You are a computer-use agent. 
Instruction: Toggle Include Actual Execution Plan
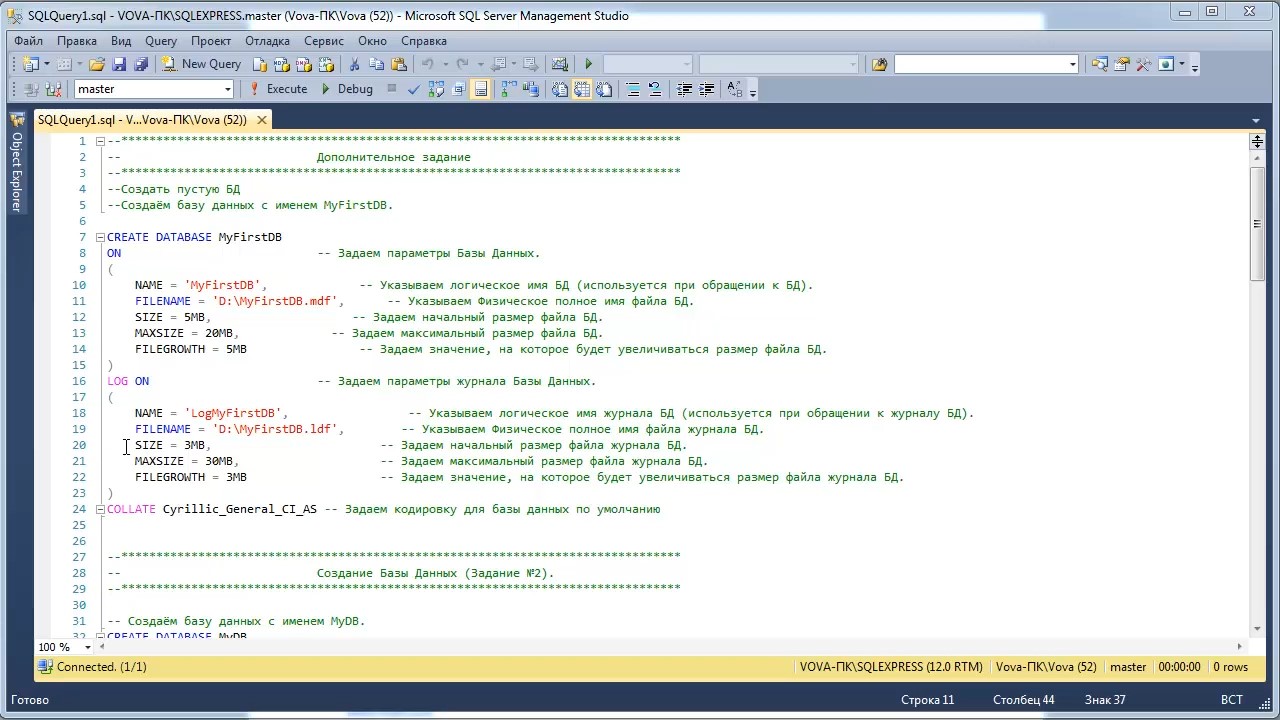[x=508, y=89]
